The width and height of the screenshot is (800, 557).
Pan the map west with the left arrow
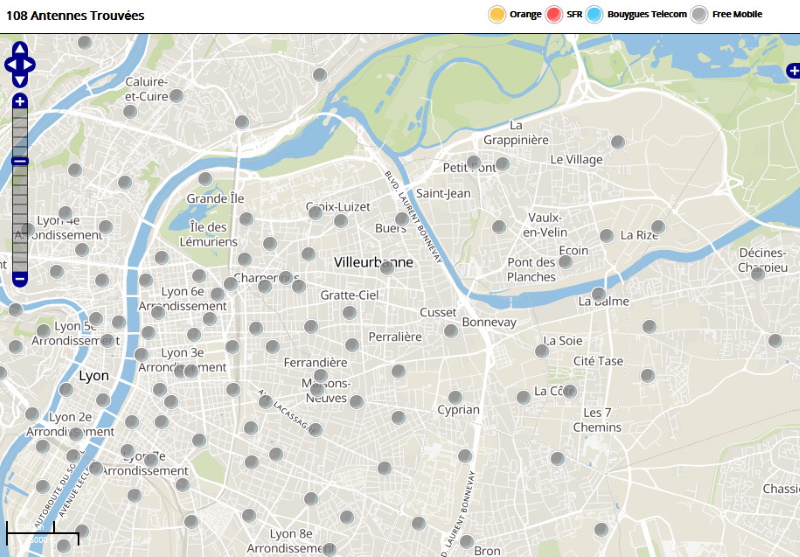(11, 65)
